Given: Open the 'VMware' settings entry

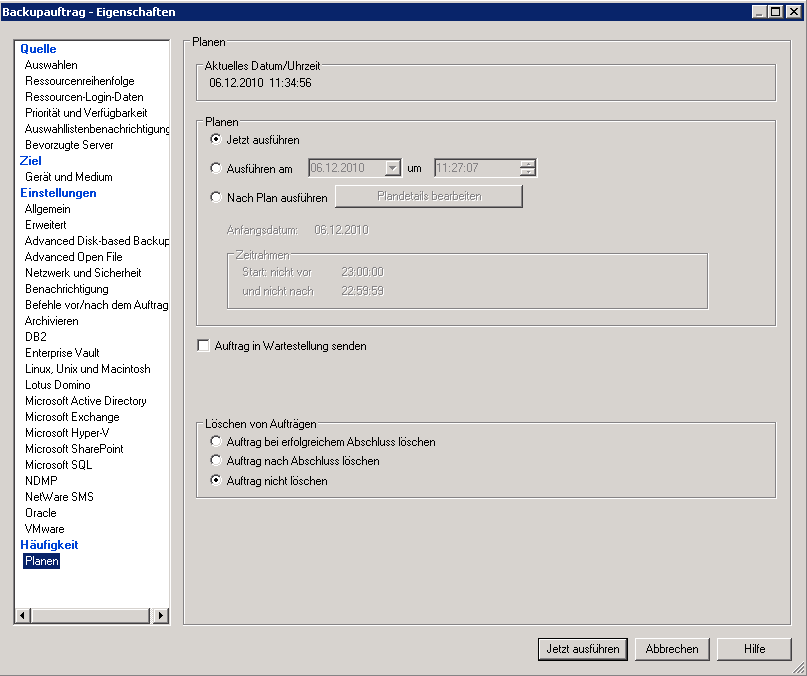Looking at the screenshot, I should [x=44, y=529].
